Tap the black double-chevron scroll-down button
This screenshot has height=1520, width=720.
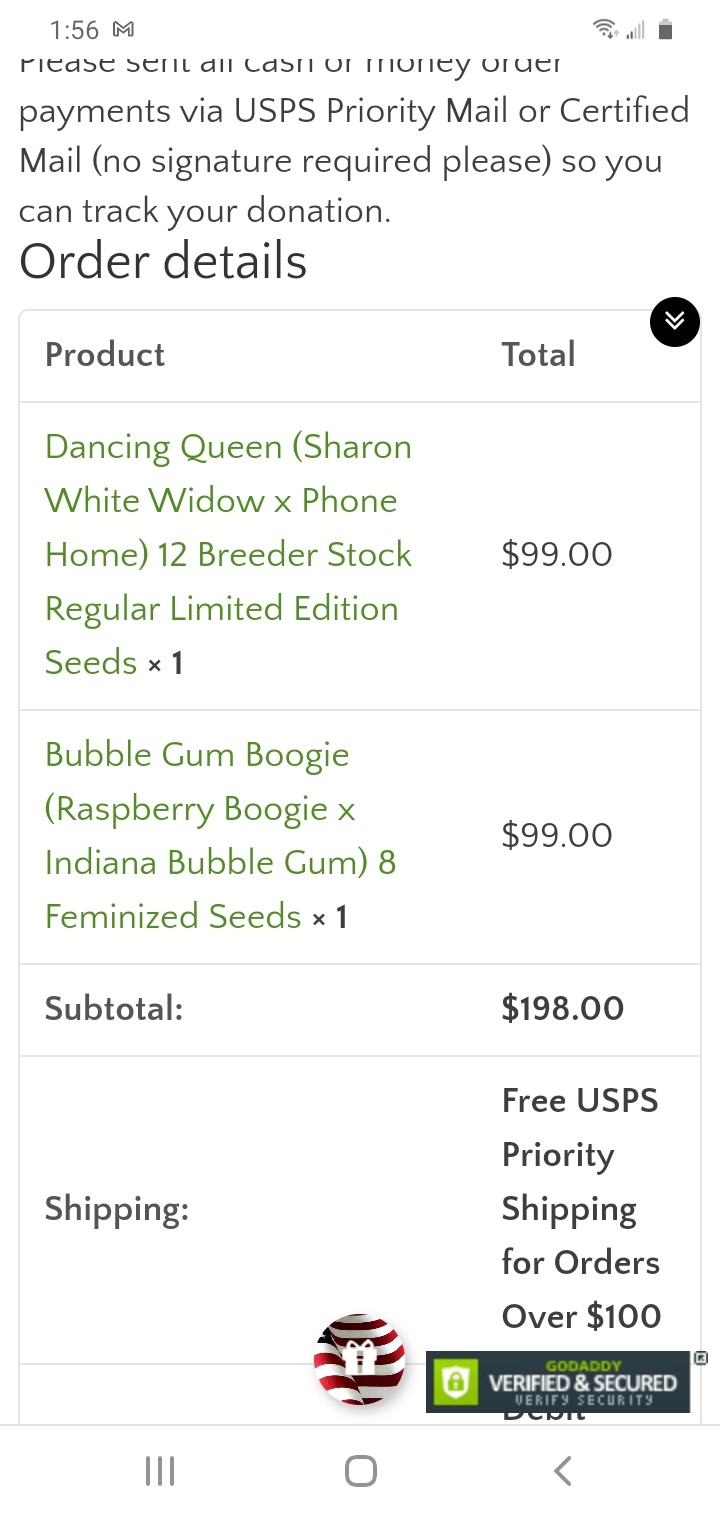[675, 322]
